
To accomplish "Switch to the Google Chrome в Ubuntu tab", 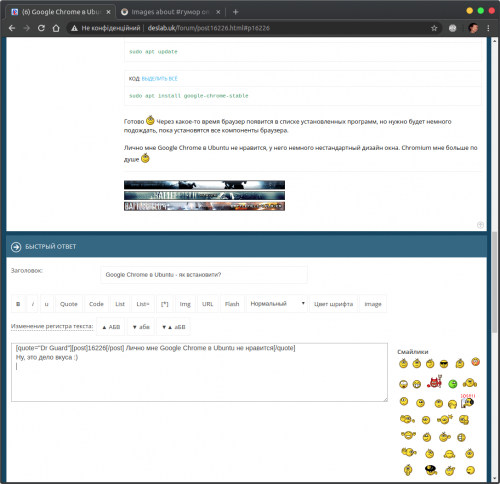I will click(61, 12).
